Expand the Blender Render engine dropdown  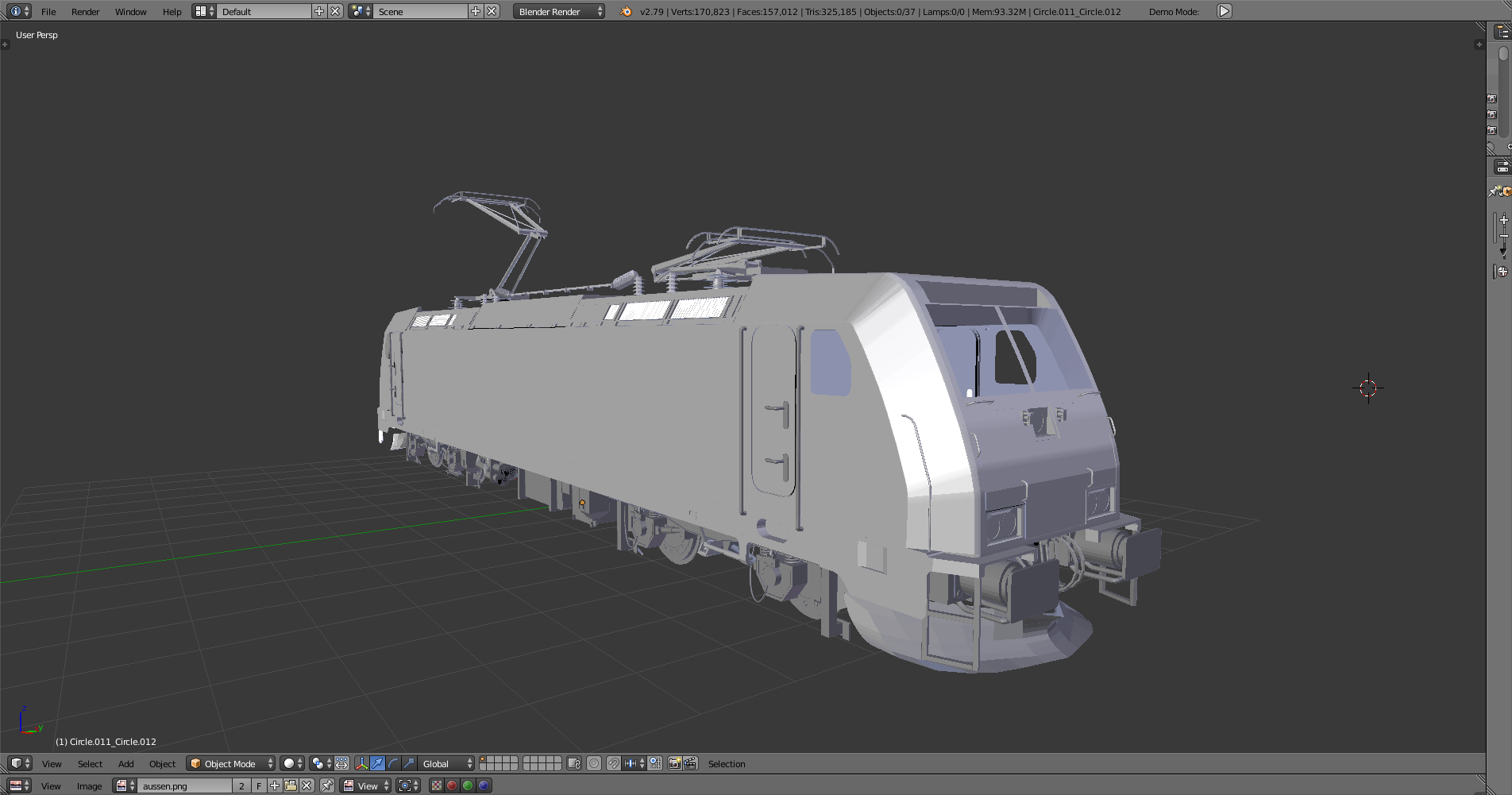point(559,11)
